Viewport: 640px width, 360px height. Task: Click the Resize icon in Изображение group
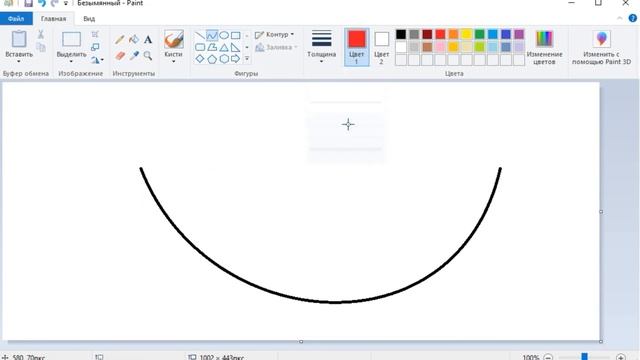click(95, 47)
